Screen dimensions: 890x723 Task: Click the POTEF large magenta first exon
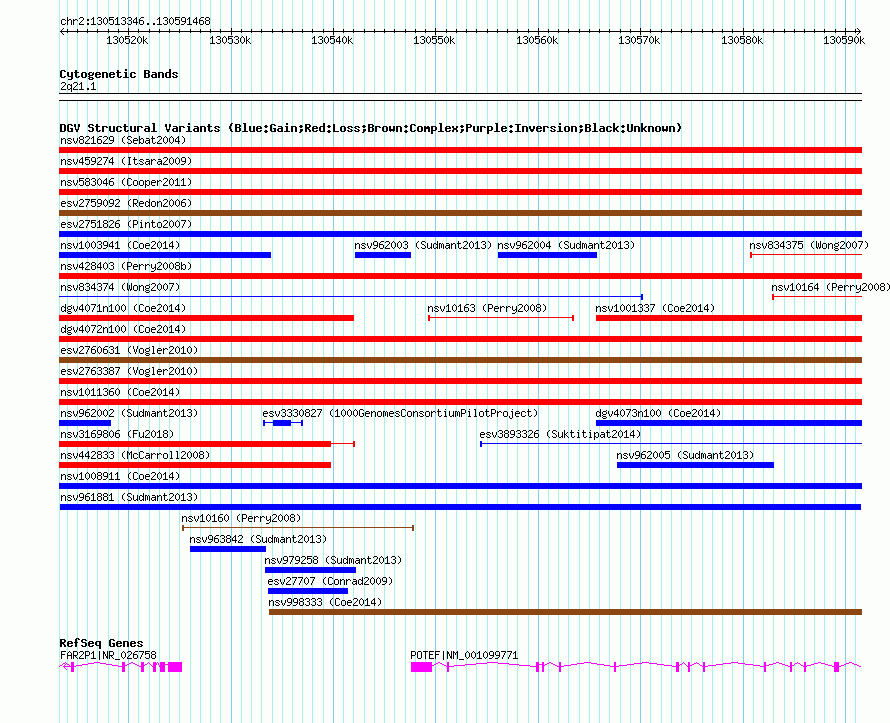(422, 667)
